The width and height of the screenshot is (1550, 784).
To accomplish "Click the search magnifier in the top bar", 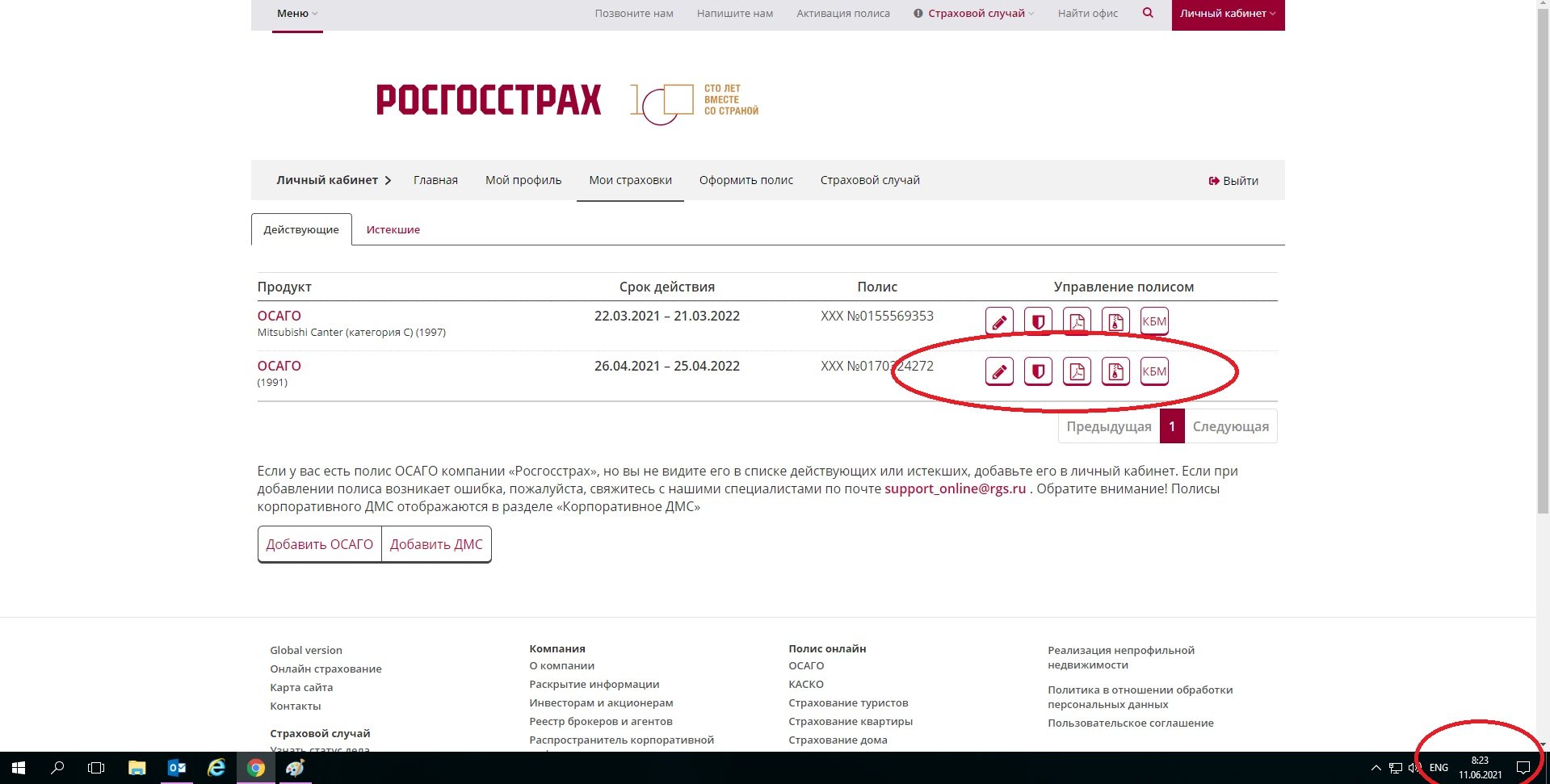I will click(x=1148, y=13).
